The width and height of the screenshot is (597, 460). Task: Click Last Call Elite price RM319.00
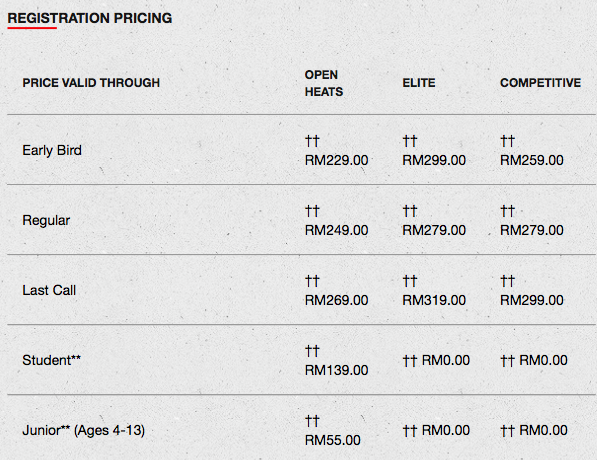coord(434,300)
